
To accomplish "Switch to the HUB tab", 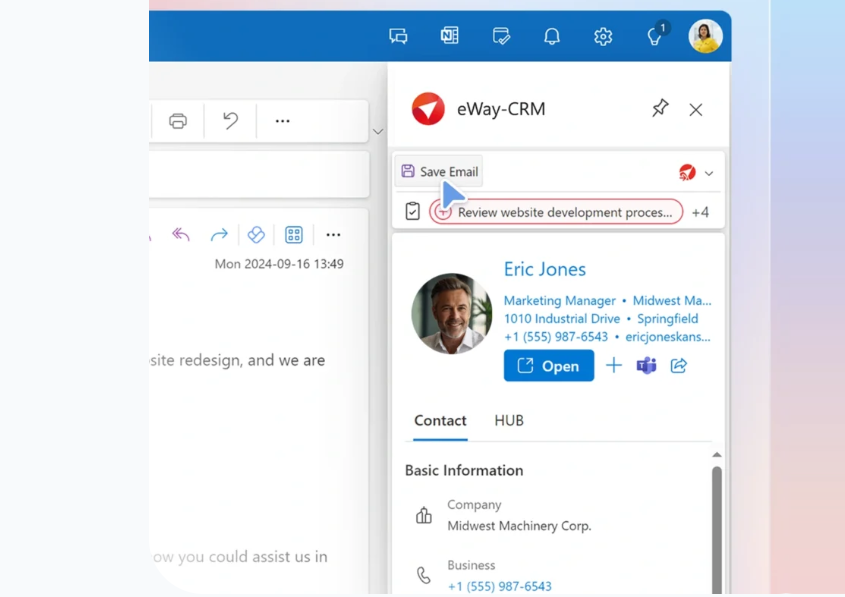I will (x=509, y=420).
